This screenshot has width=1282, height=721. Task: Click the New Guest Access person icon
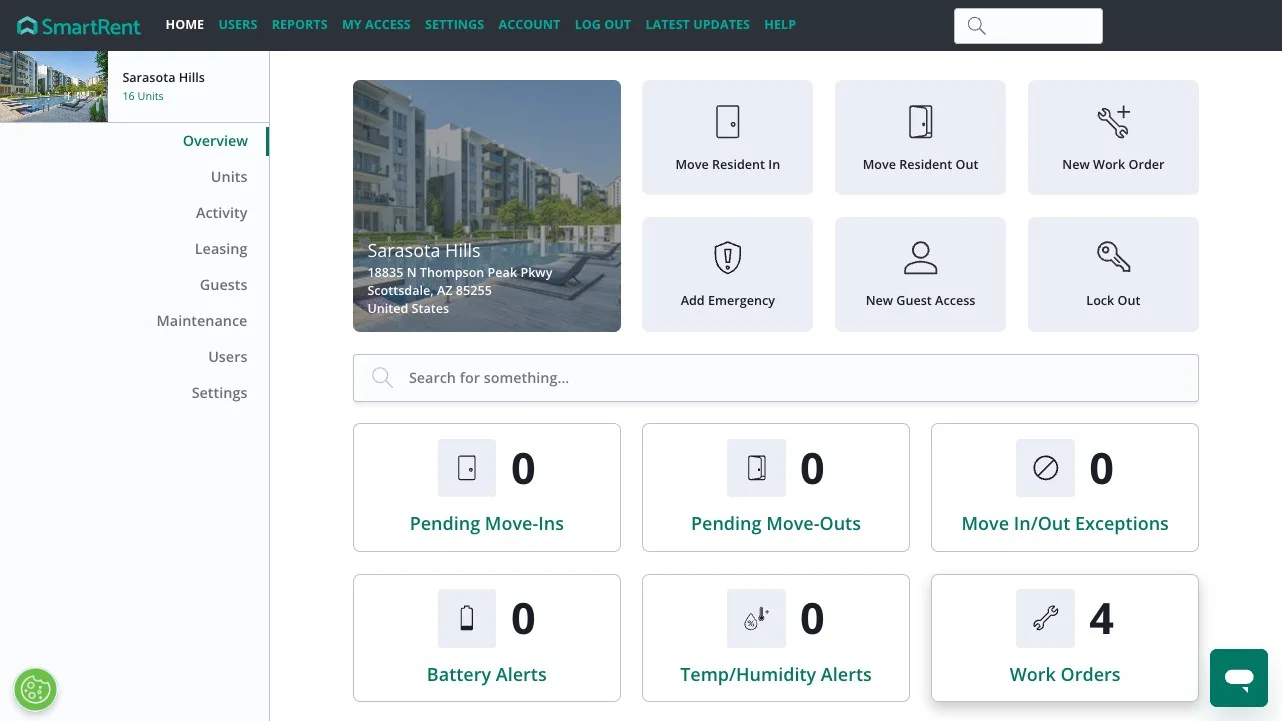click(x=921, y=258)
